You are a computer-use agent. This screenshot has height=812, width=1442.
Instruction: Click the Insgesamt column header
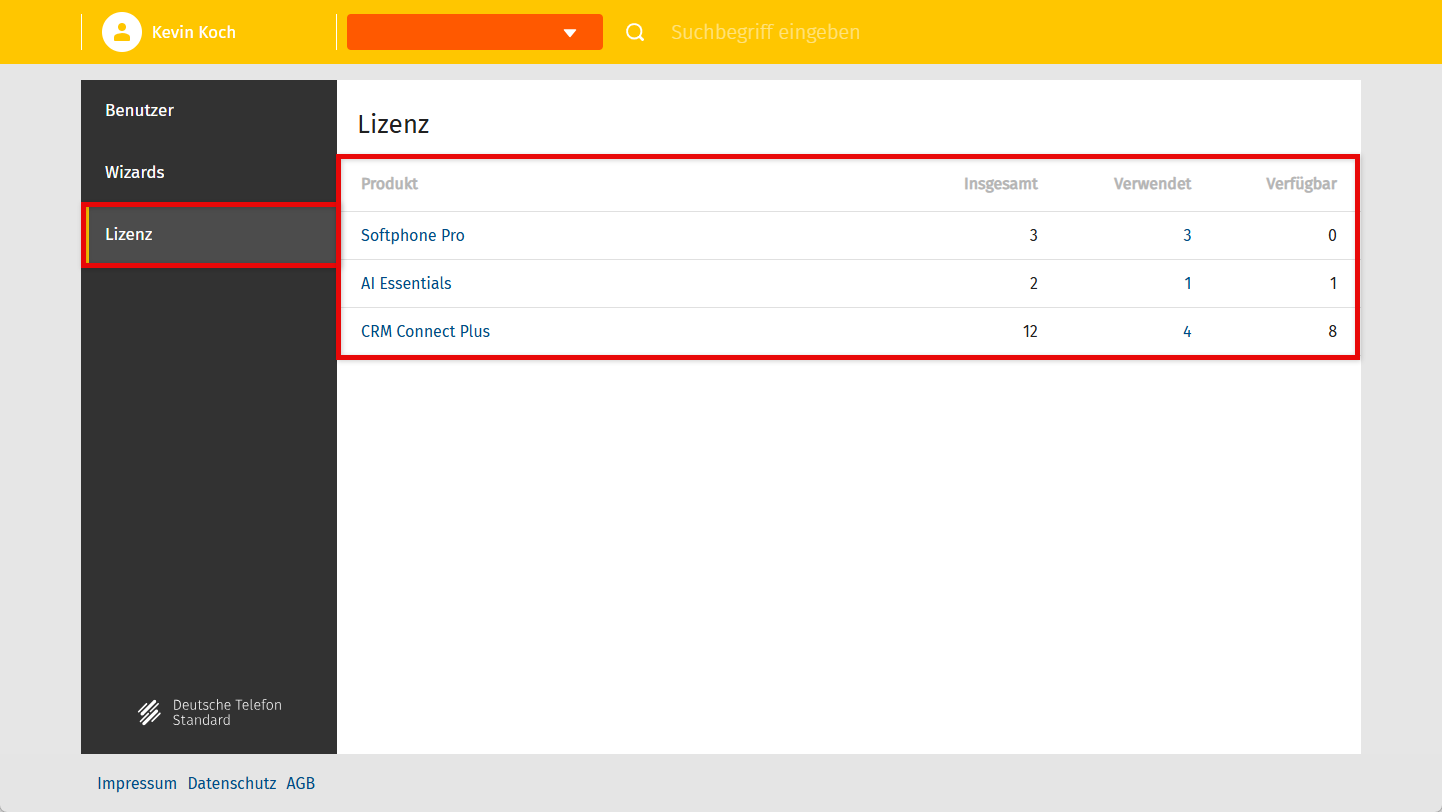(x=1000, y=184)
